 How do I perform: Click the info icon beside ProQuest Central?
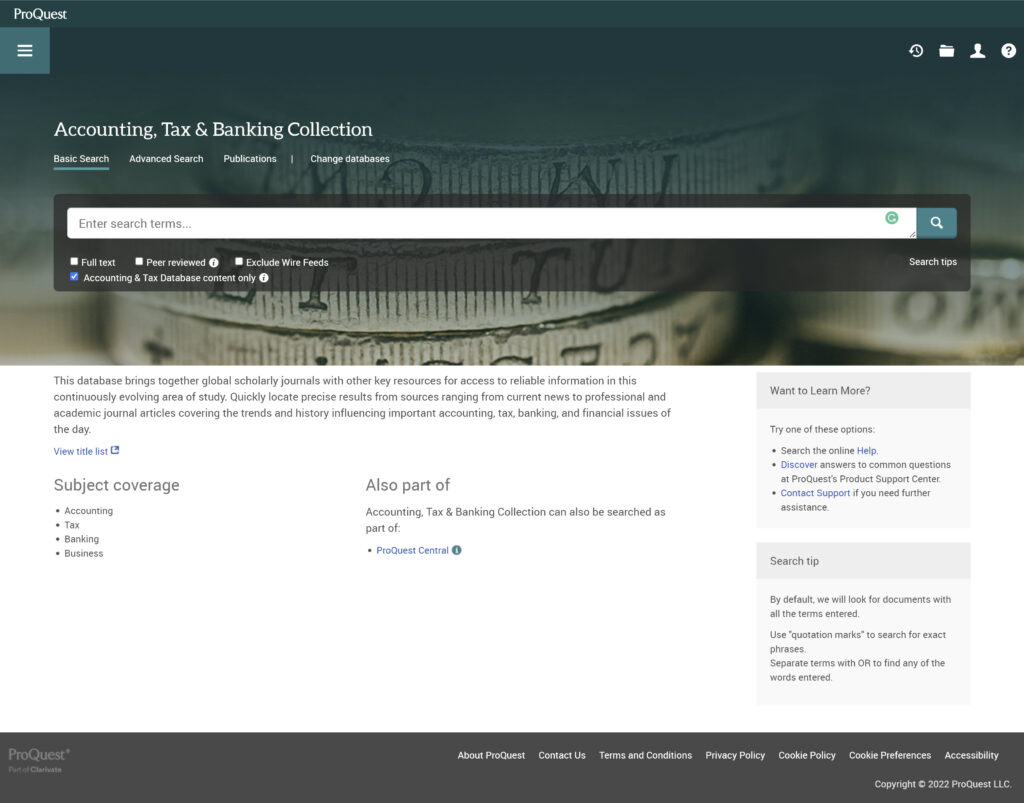click(x=456, y=550)
